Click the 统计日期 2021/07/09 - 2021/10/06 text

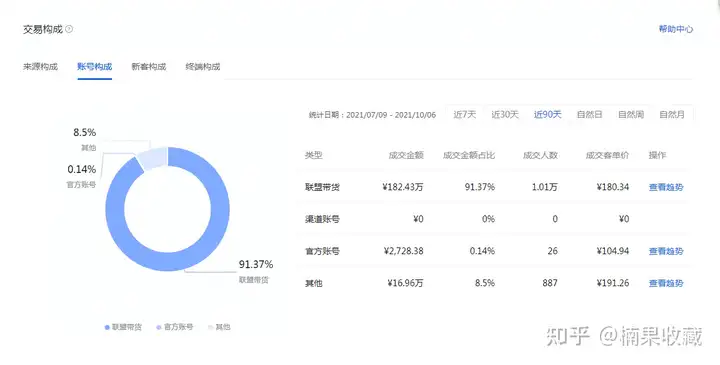click(372, 115)
